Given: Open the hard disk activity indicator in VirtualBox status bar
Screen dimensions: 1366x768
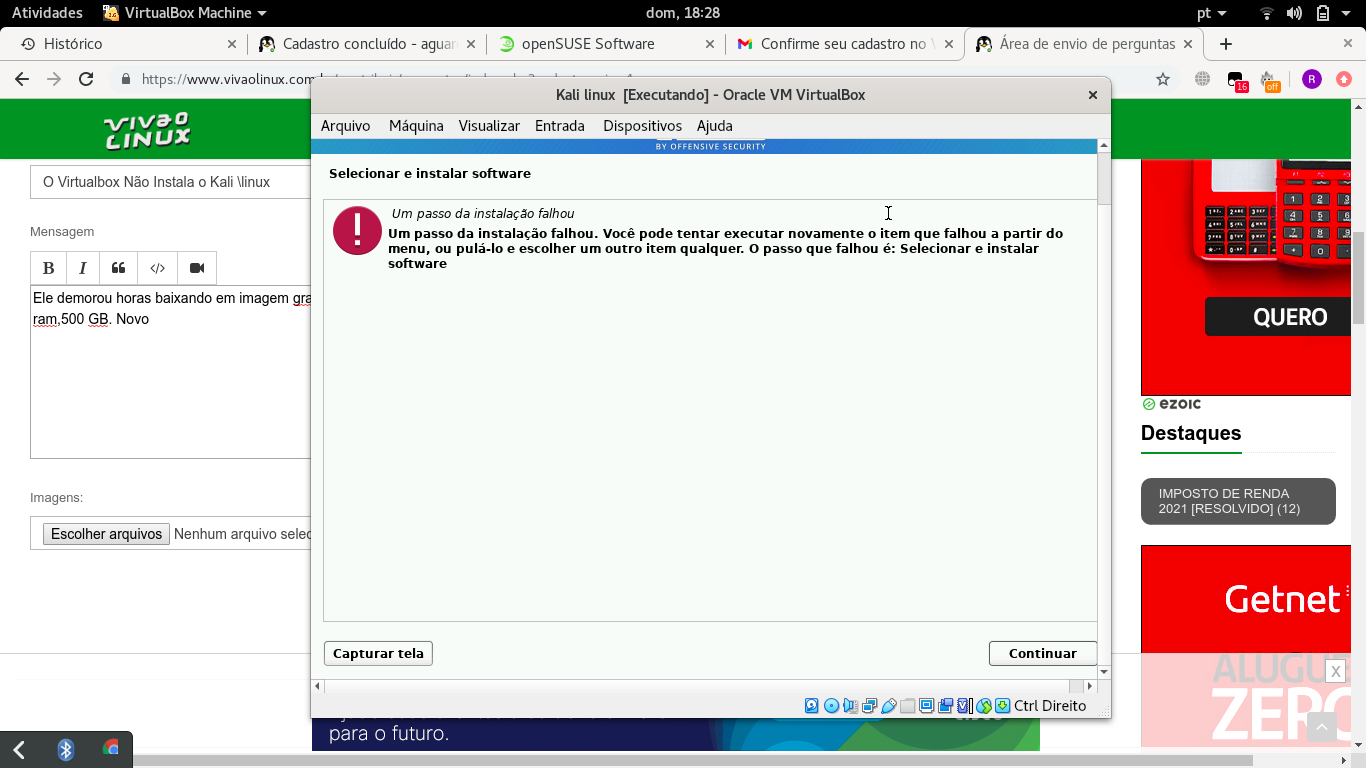Looking at the screenshot, I should pos(812,706).
